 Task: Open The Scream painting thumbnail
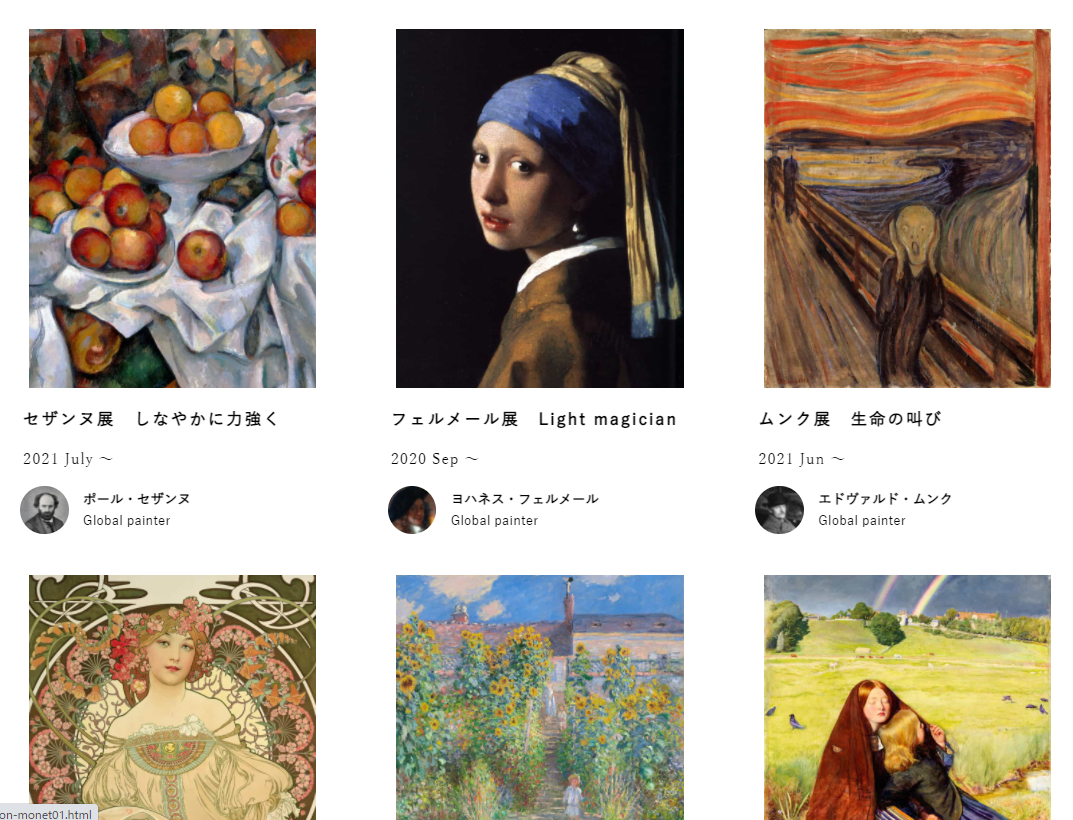click(x=907, y=208)
